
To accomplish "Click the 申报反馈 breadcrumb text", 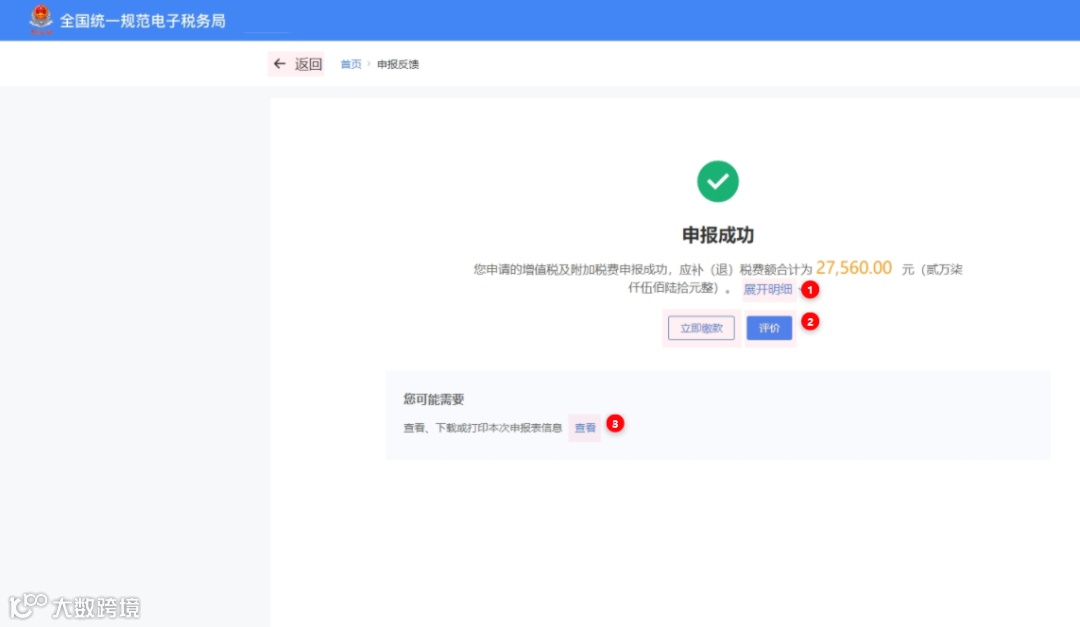I will [x=398, y=64].
